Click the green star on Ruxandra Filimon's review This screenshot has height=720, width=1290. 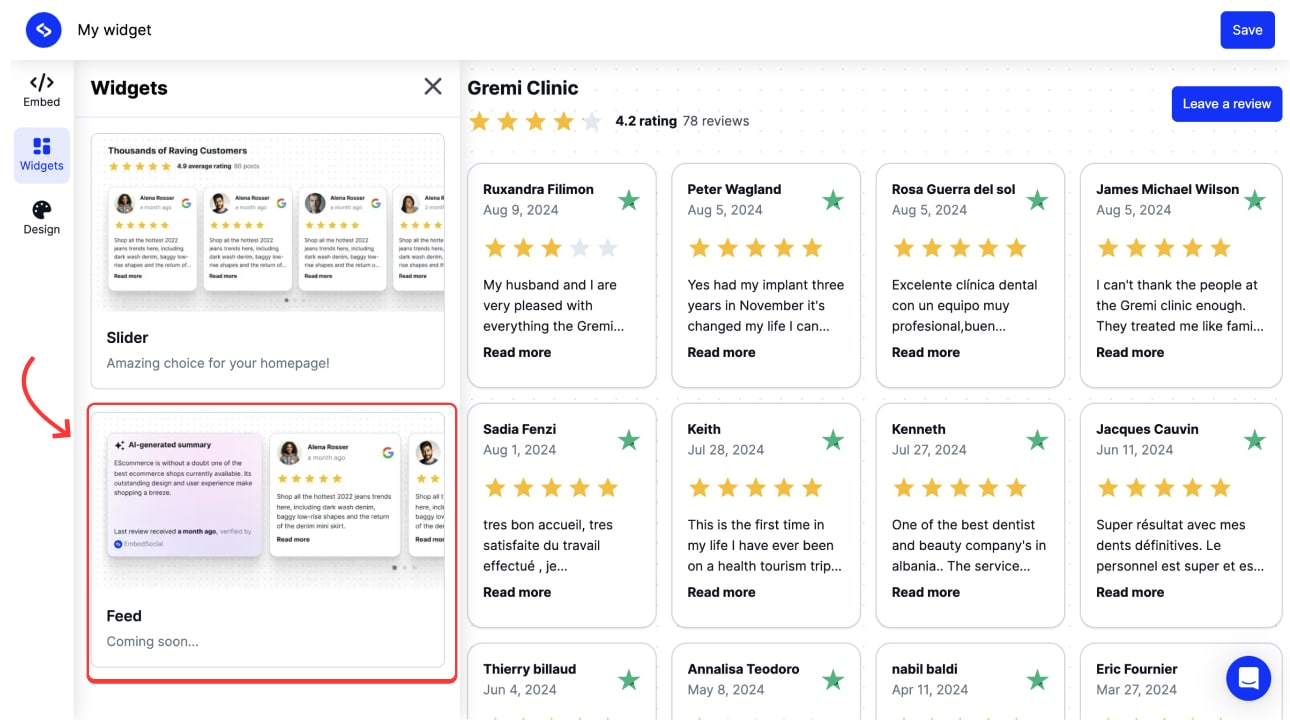[x=629, y=200]
